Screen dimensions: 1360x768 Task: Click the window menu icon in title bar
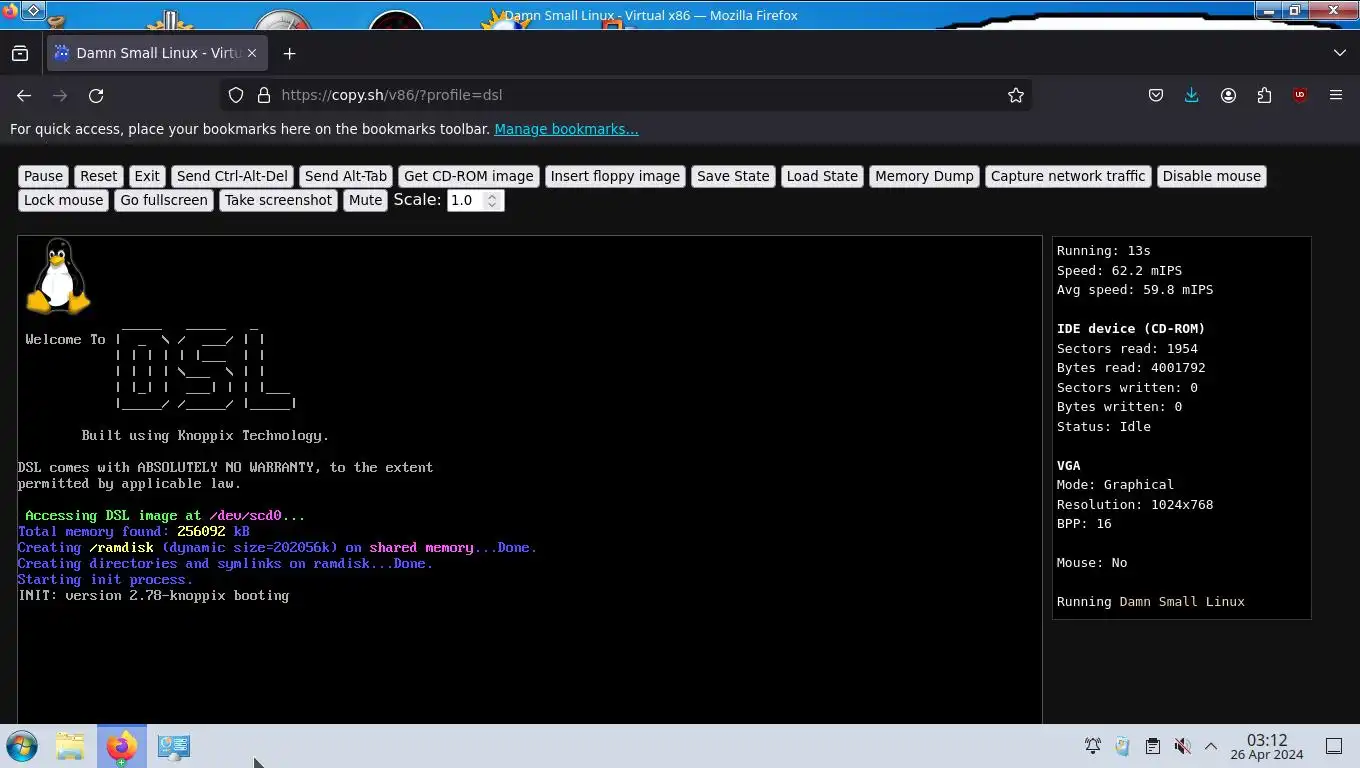click(x=33, y=10)
